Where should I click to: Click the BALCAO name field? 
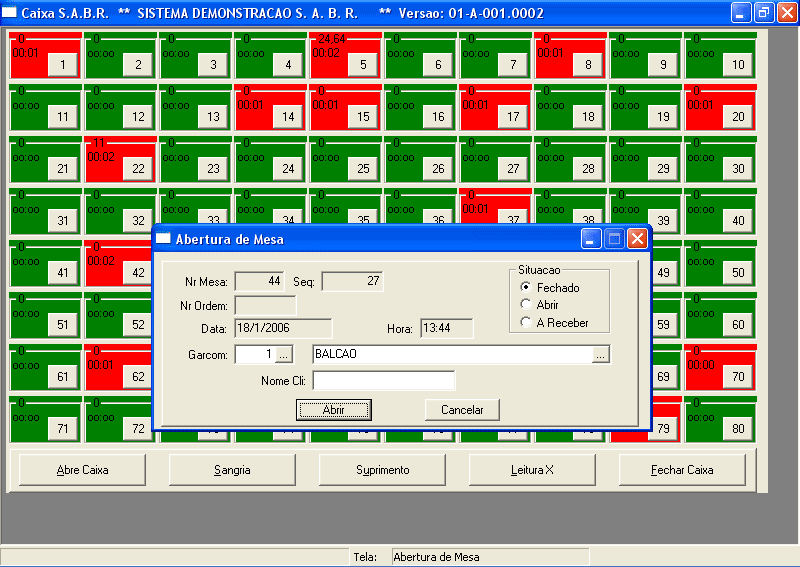pos(453,354)
